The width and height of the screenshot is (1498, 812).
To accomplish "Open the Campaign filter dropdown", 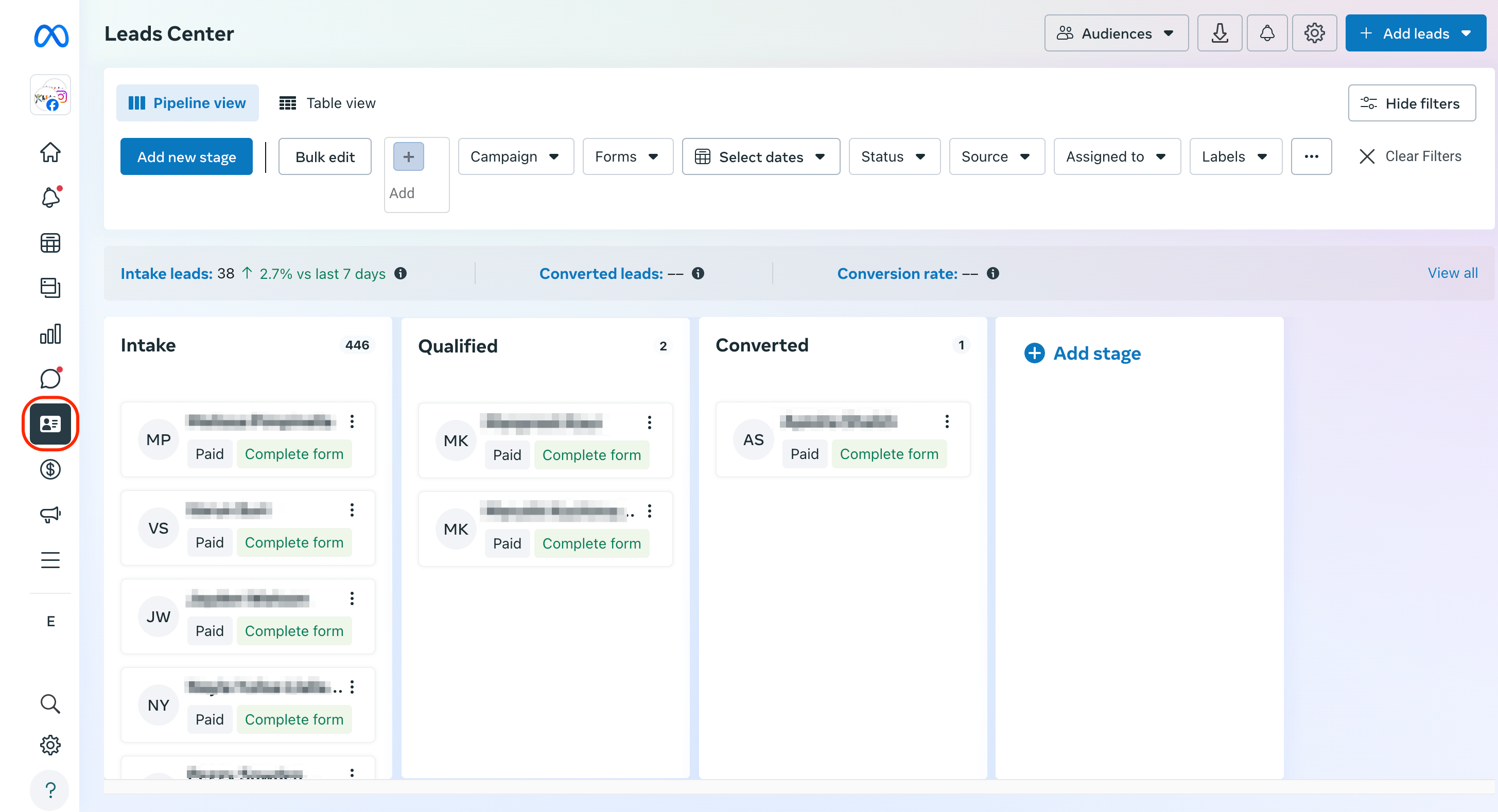I will [x=515, y=156].
